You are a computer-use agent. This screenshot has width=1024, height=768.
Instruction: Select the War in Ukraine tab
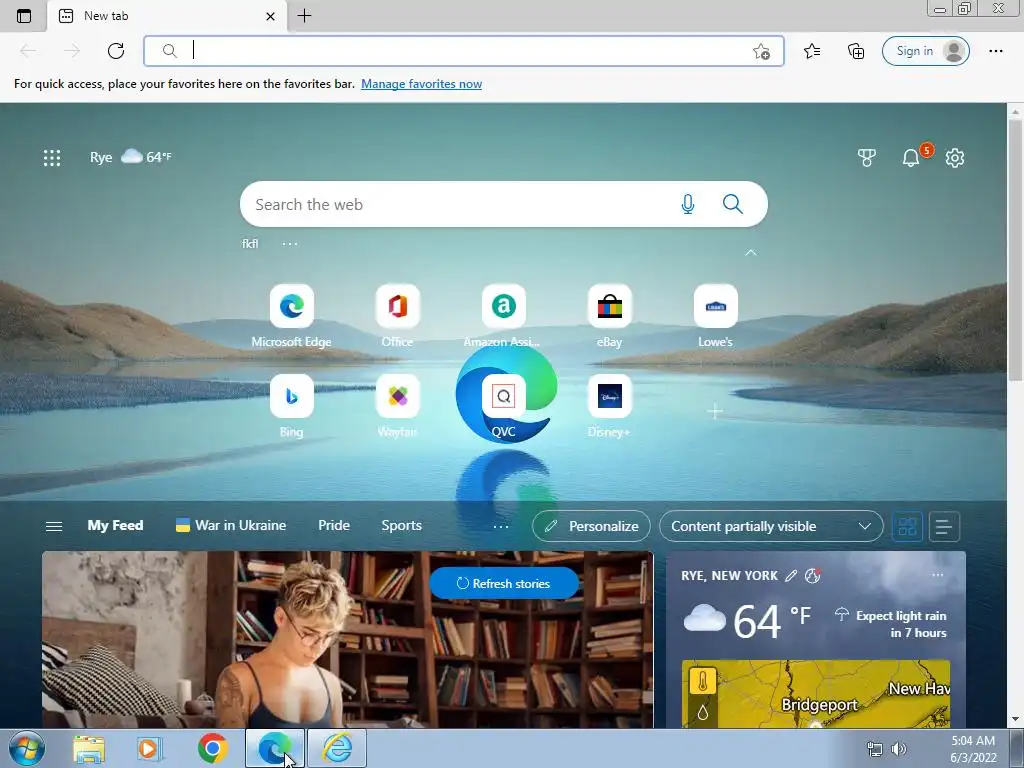231,526
